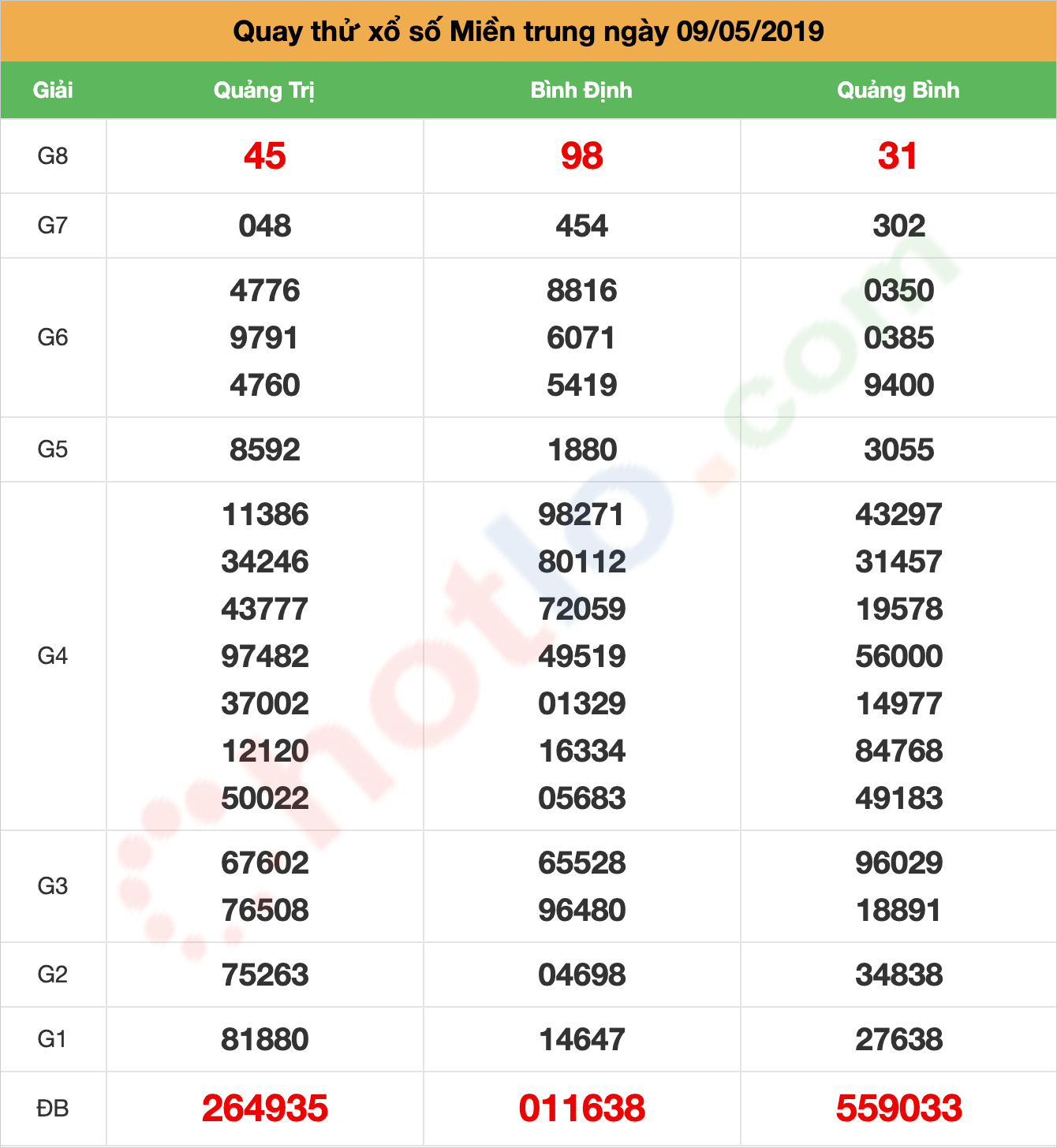Select G5 number 1880
Image resolution: width=1057 pixels, height=1148 pixels.
pos(582,450)
